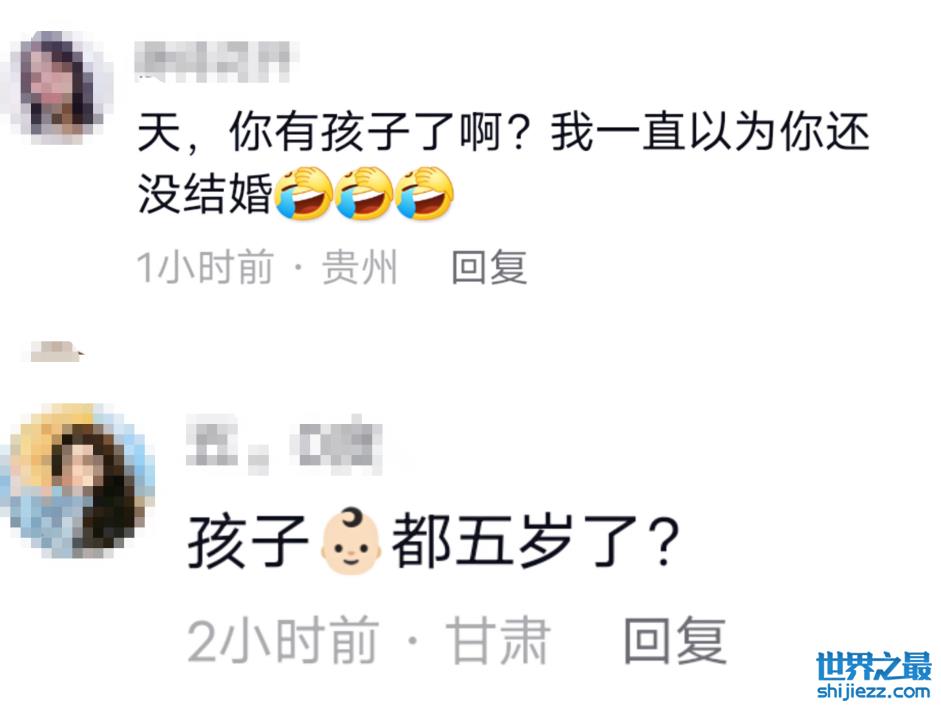Viewport: 941px width, 706px height.
Task: Open the 世界之最 watermark logo
Action: pos(874,666)
